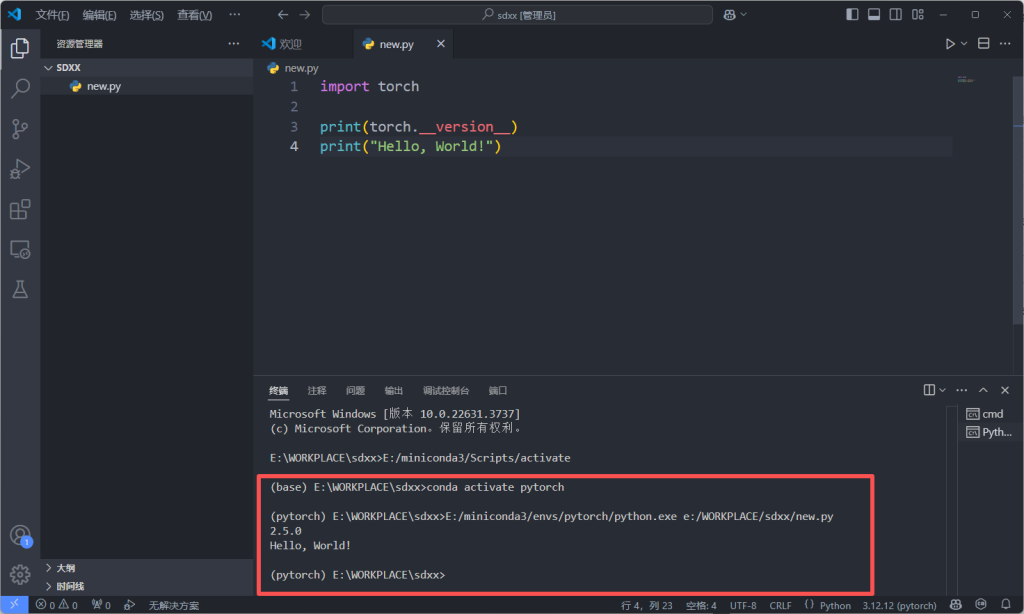Screen dimensions: 1024x614
Task: Switch to the 欢迎 editor tab
Action: [290, 44]
